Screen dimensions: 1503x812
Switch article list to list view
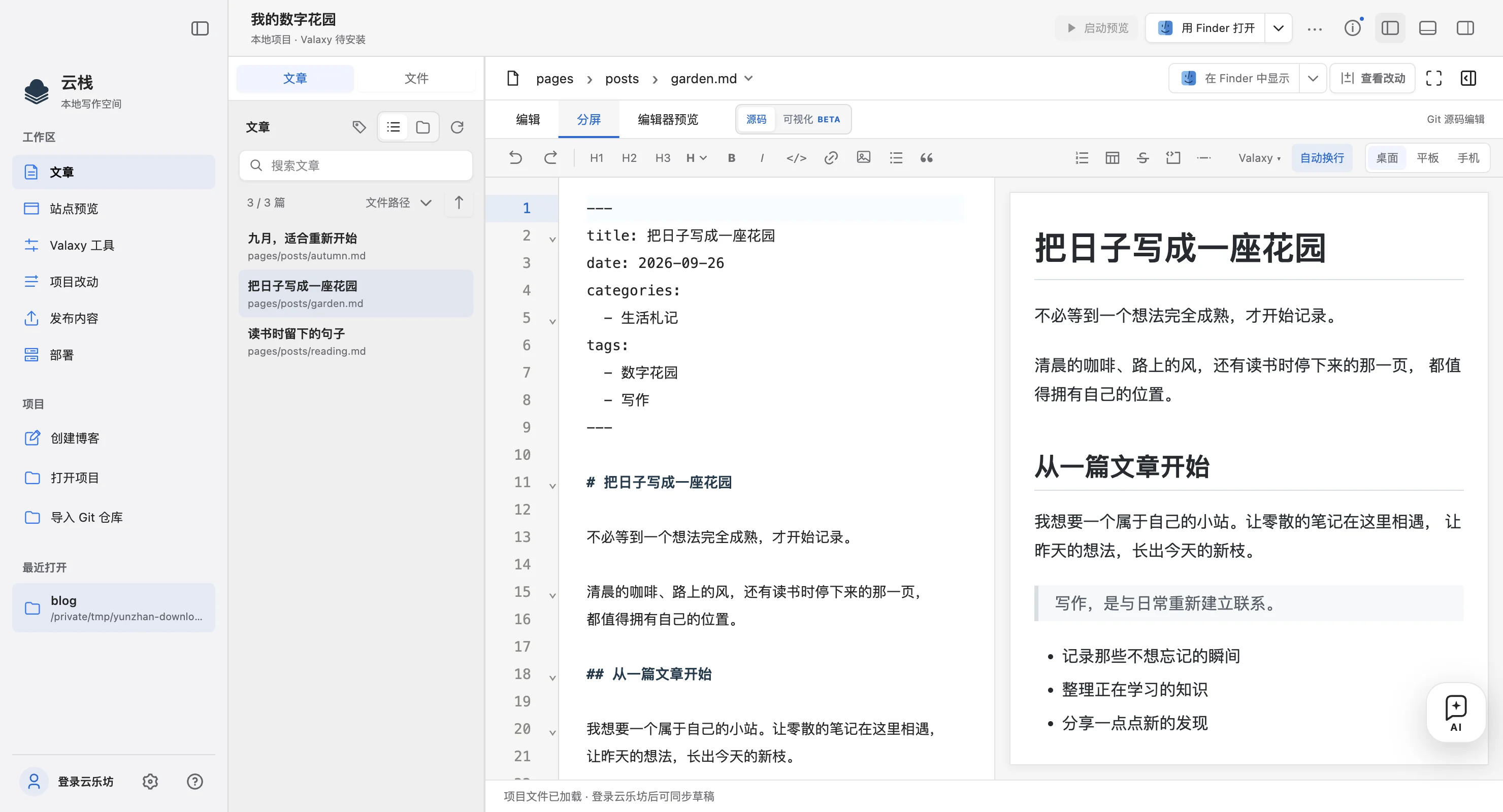[393, 126]
